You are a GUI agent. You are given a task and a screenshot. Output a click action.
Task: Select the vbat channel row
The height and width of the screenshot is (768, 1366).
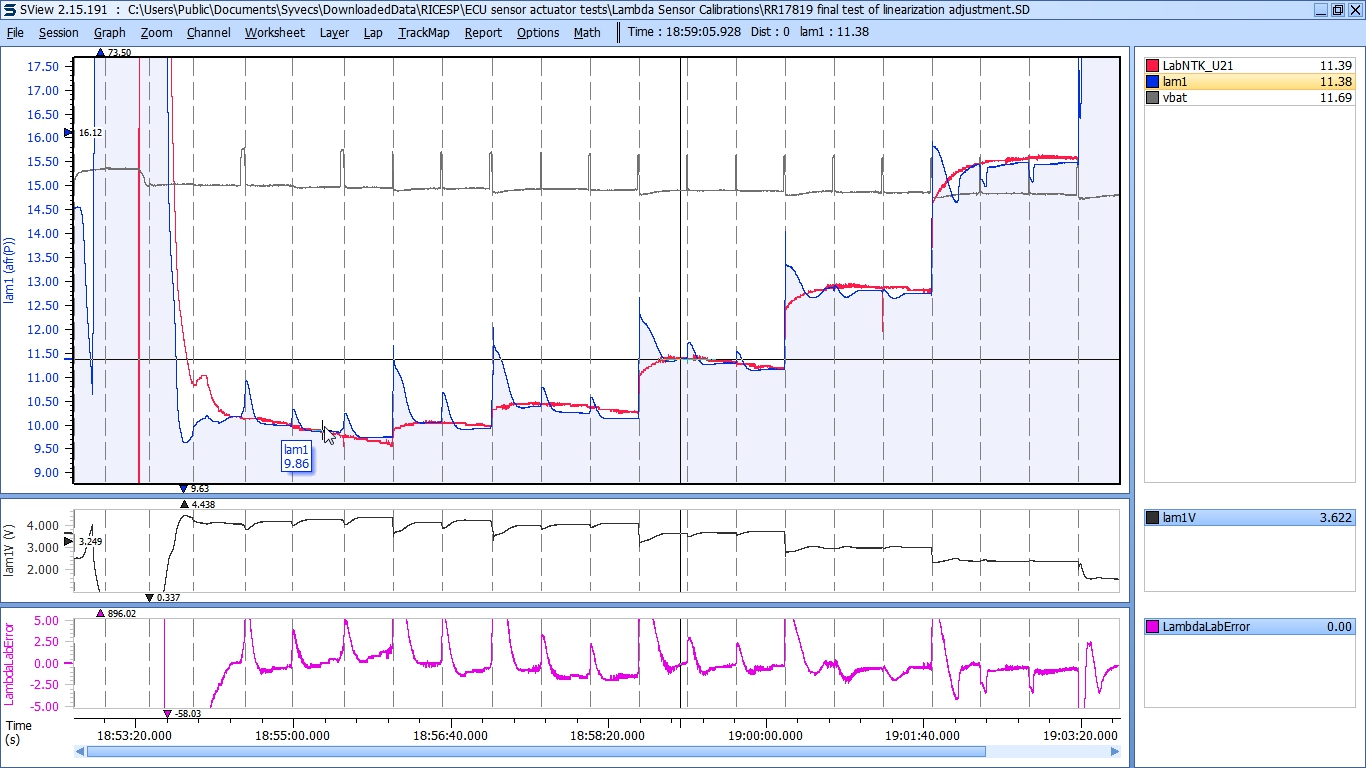tap(1250, 98)
